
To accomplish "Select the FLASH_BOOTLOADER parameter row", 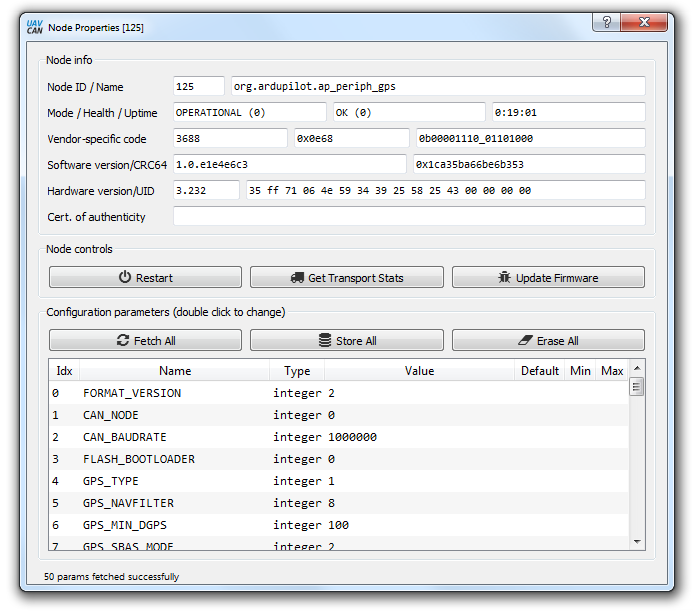I will click(138, 459).
